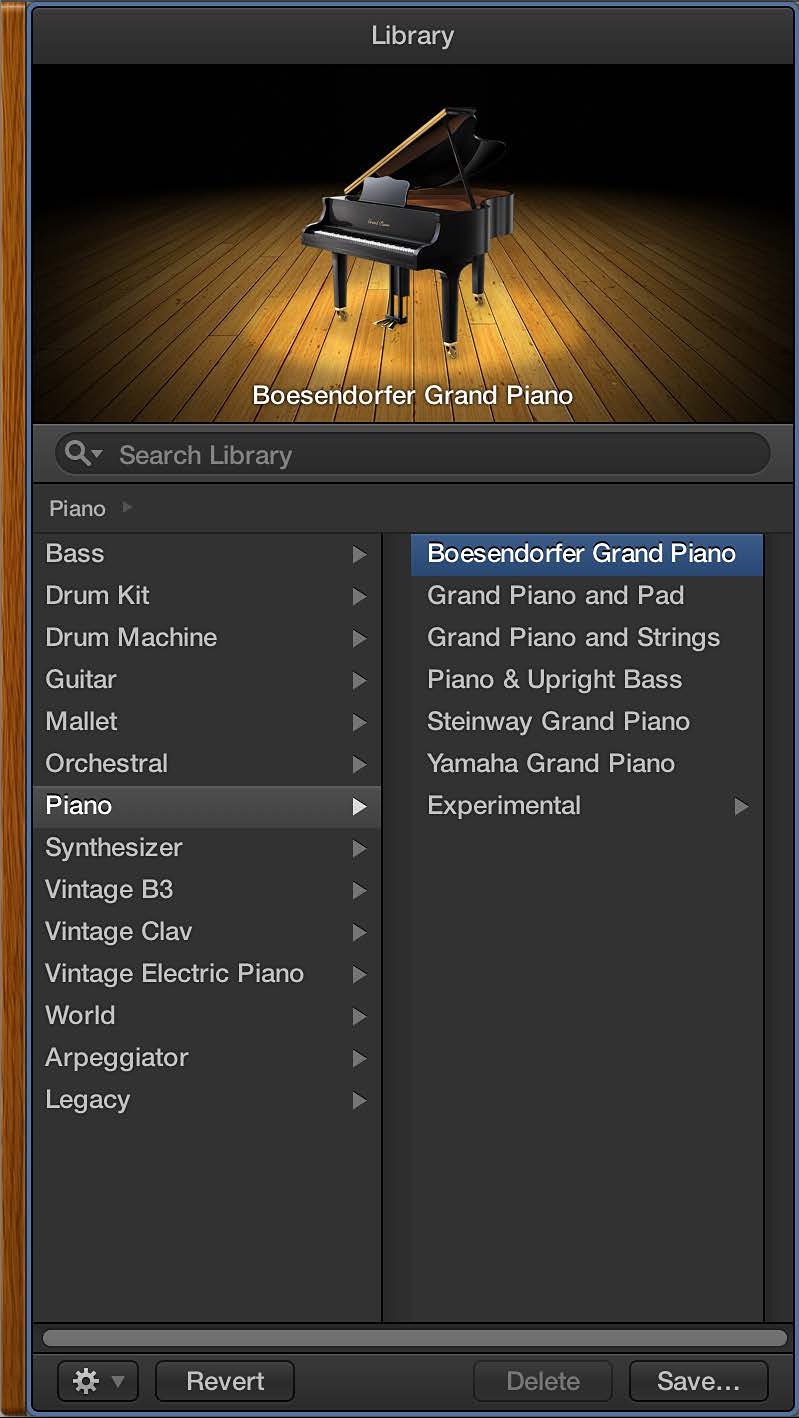Click the Piano breadcrumb path item
The image size is (799, 1418).
coord(77,508)
